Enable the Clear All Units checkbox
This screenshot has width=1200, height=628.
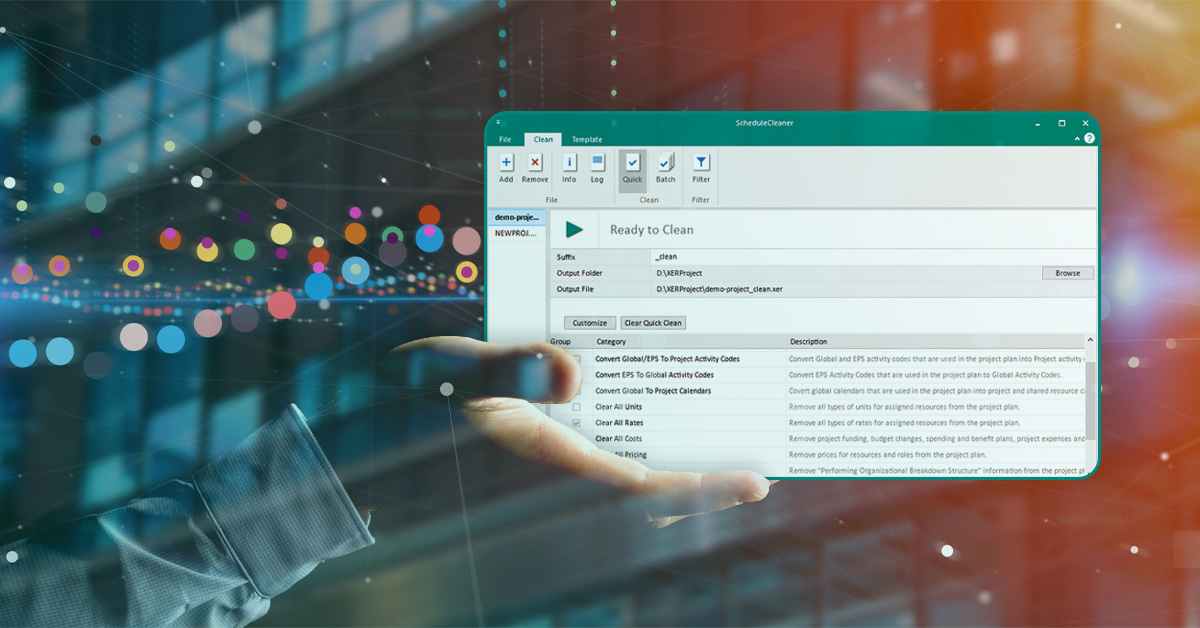pyautogui.click(x=576, y=407)
